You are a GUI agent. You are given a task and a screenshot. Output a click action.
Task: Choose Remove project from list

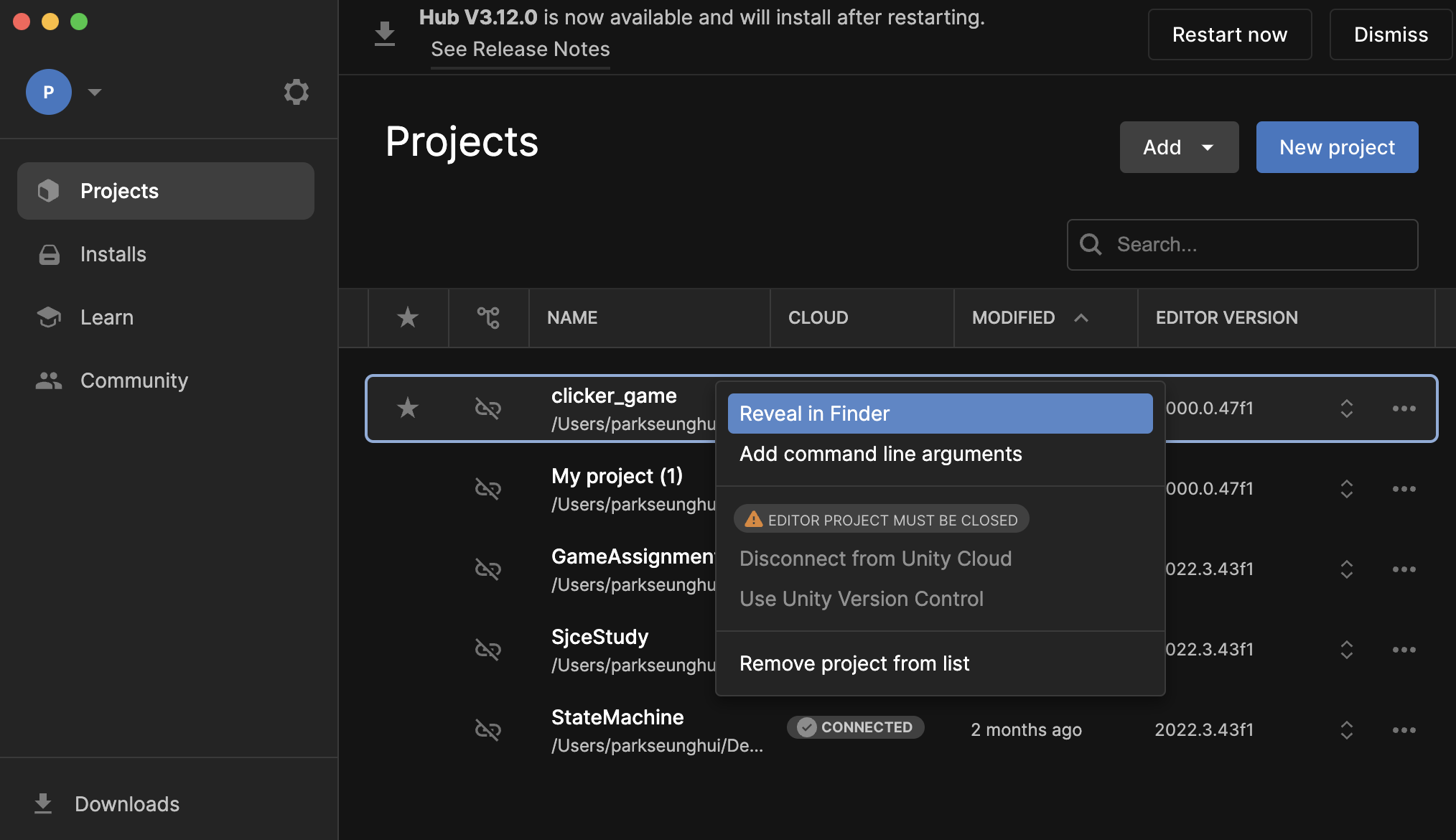point(854,663)
